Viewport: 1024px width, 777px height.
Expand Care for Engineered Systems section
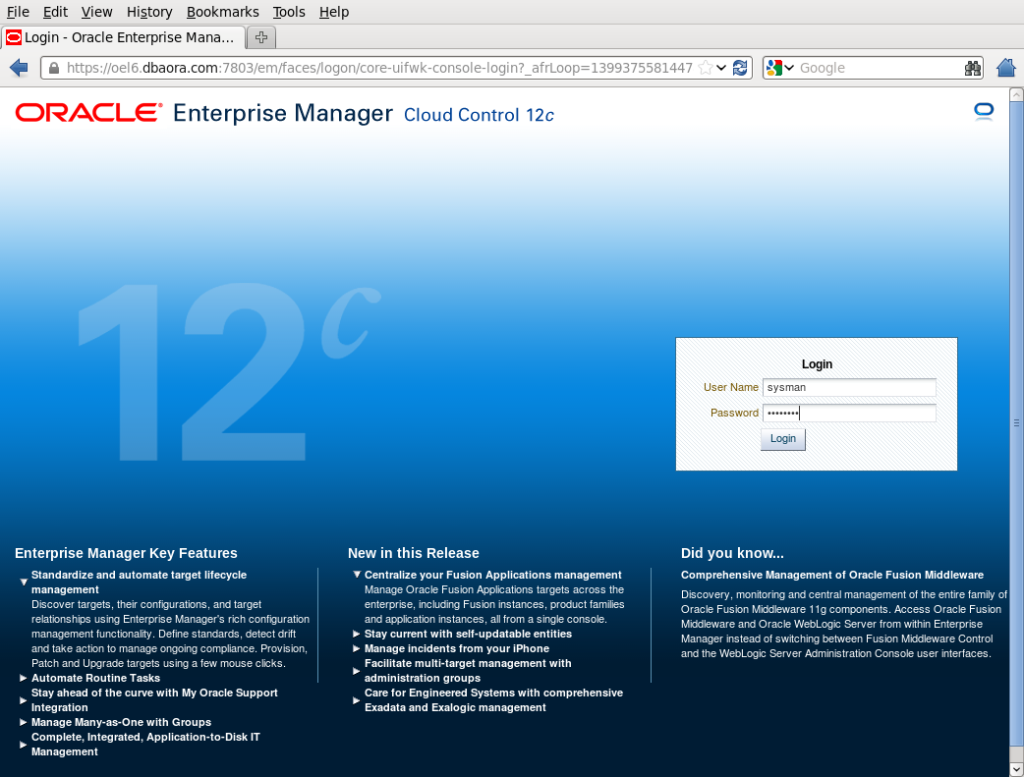(x=357, y=700)
